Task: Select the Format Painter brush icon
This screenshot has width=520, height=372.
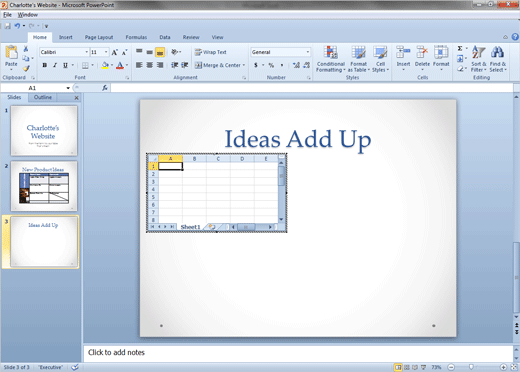Action: [x=26, y=68]
